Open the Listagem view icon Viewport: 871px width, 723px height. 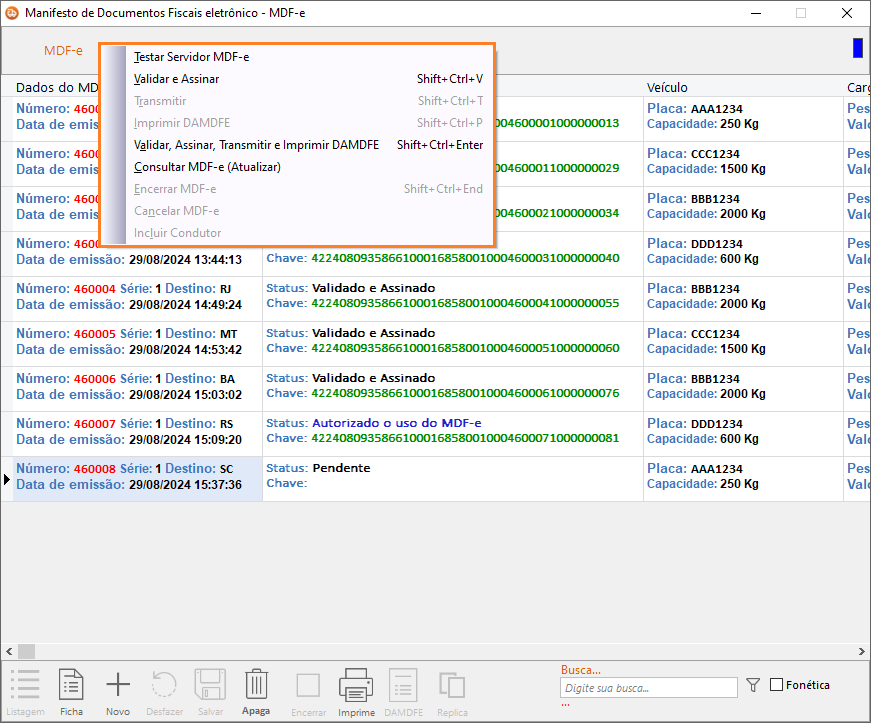click(x=25, y=687)
